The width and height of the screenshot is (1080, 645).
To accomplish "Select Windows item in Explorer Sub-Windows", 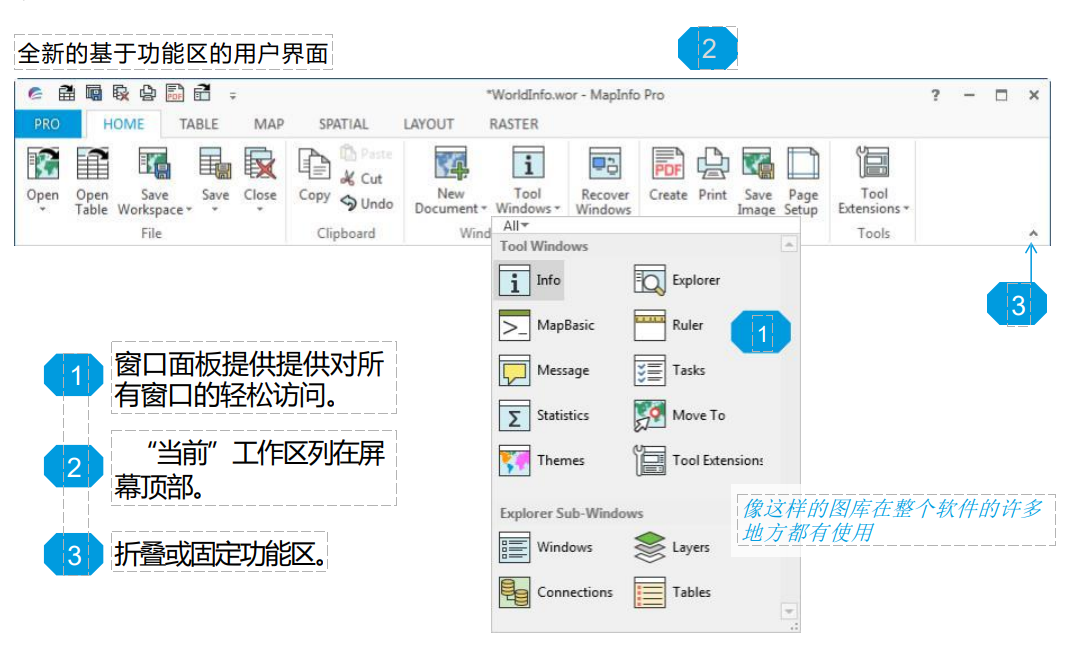I will [546, 547].
